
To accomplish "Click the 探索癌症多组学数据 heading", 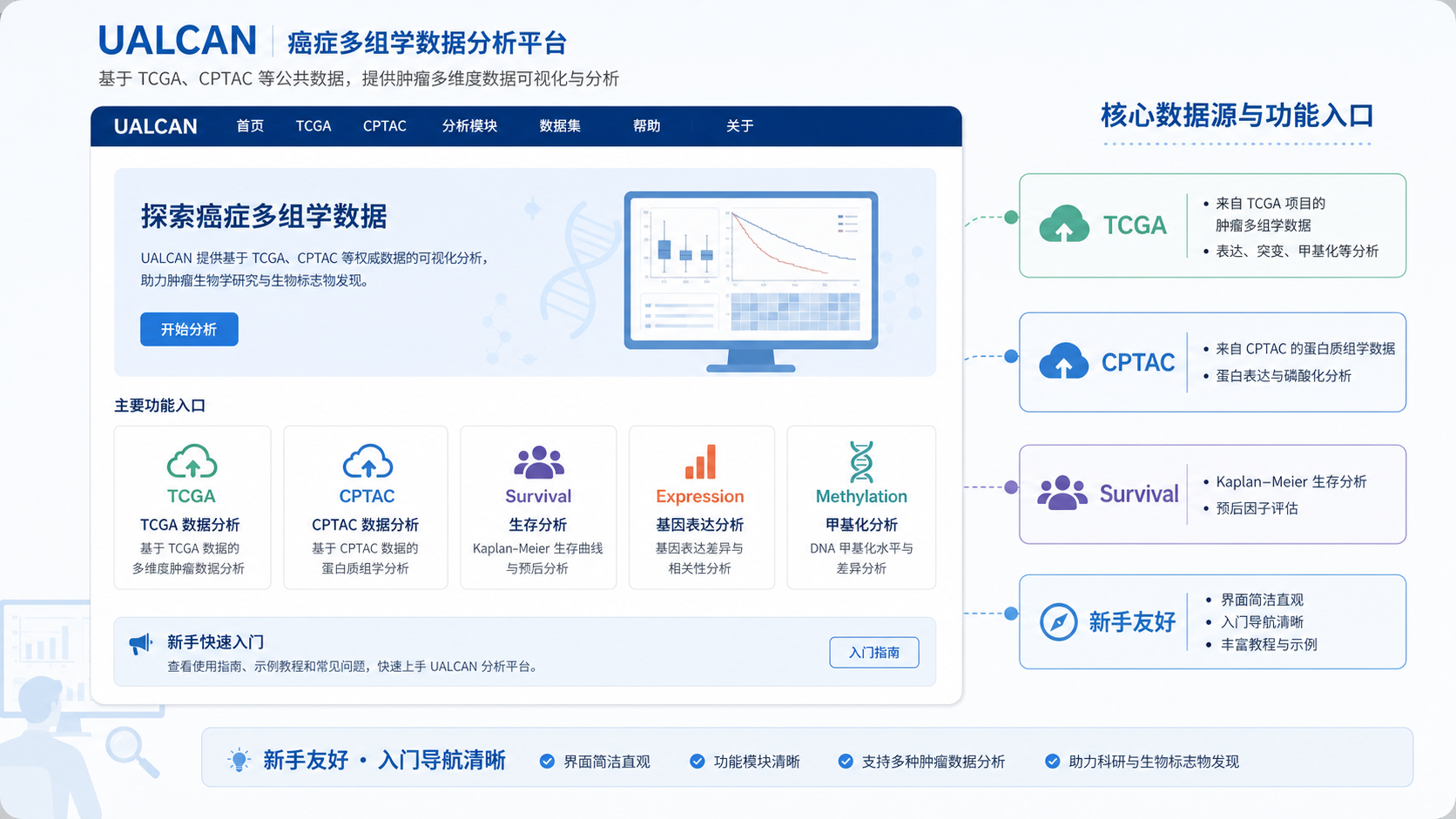I will click(x=264, y=217).
